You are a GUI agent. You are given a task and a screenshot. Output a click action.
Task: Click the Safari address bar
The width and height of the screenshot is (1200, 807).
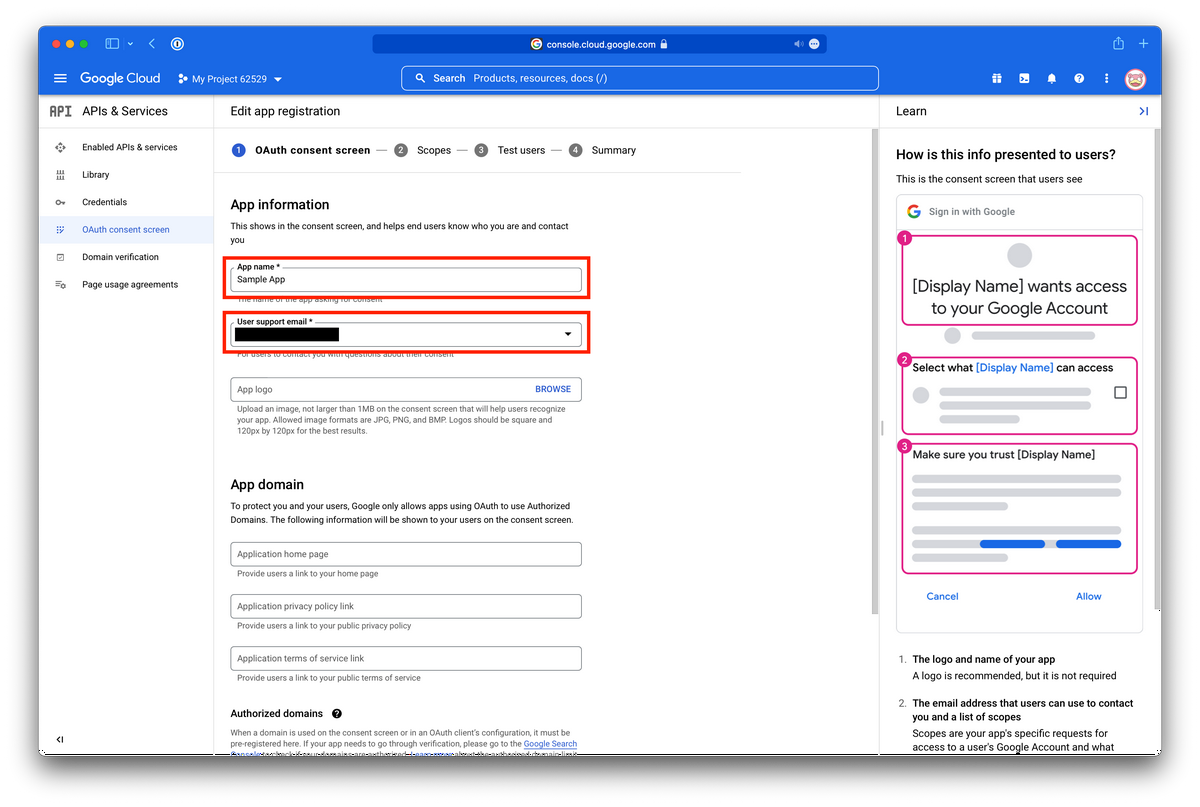coord(600,44)
